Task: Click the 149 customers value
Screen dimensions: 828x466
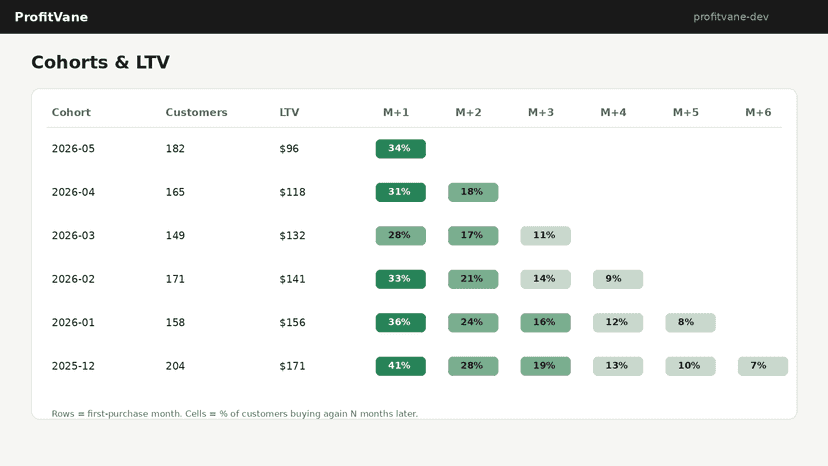Action: pyautogui.click(x=175, y=235)
